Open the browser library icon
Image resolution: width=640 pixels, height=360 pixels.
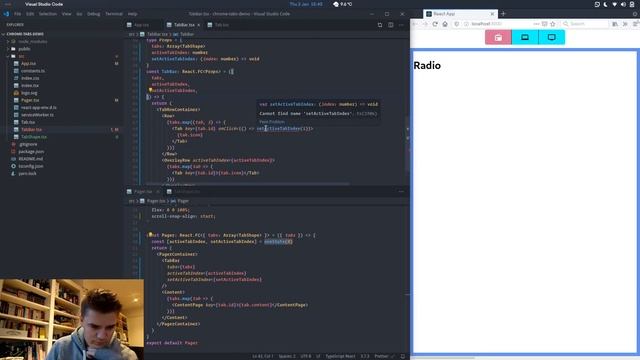[615, 24]
